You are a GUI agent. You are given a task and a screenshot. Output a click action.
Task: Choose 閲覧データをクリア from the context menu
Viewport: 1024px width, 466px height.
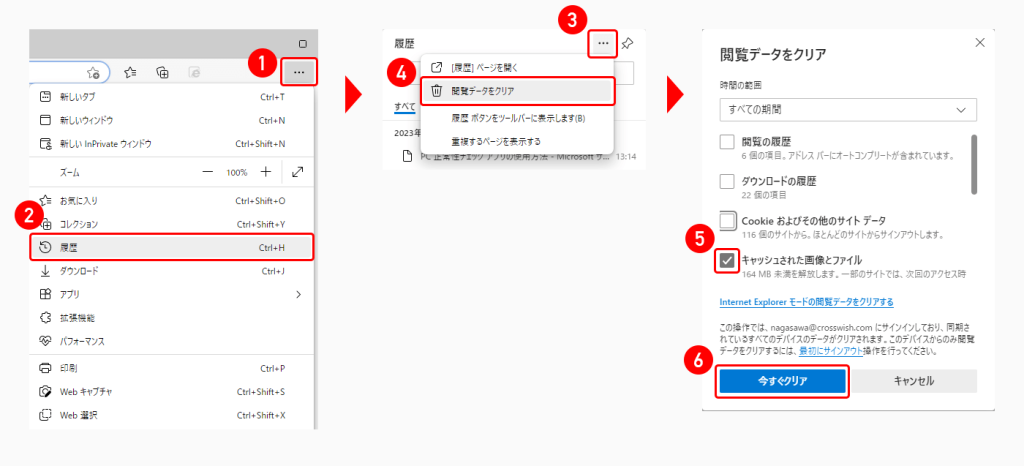point(516,91)
